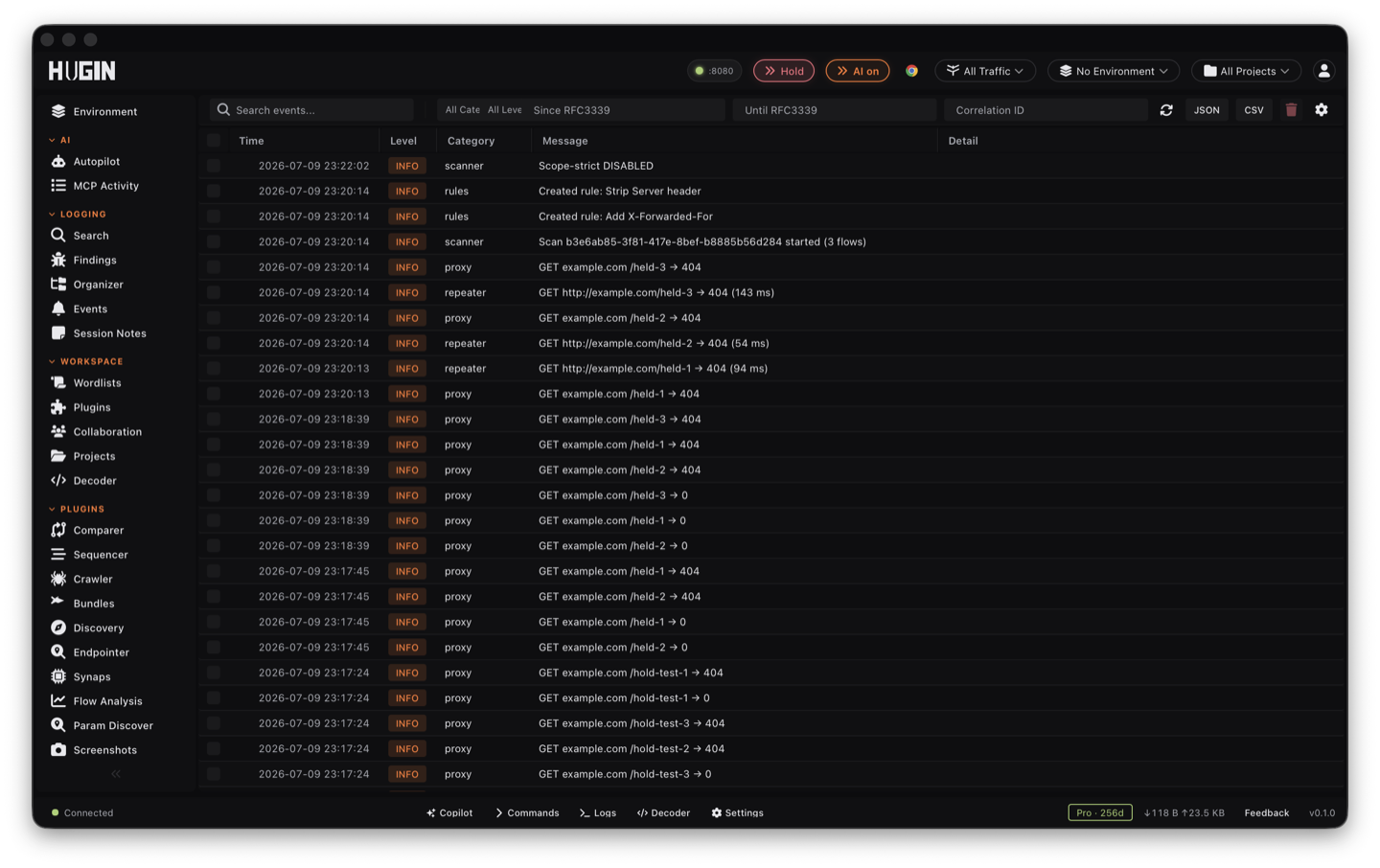Click the Chrome browser icon

[x=911, y=71]
